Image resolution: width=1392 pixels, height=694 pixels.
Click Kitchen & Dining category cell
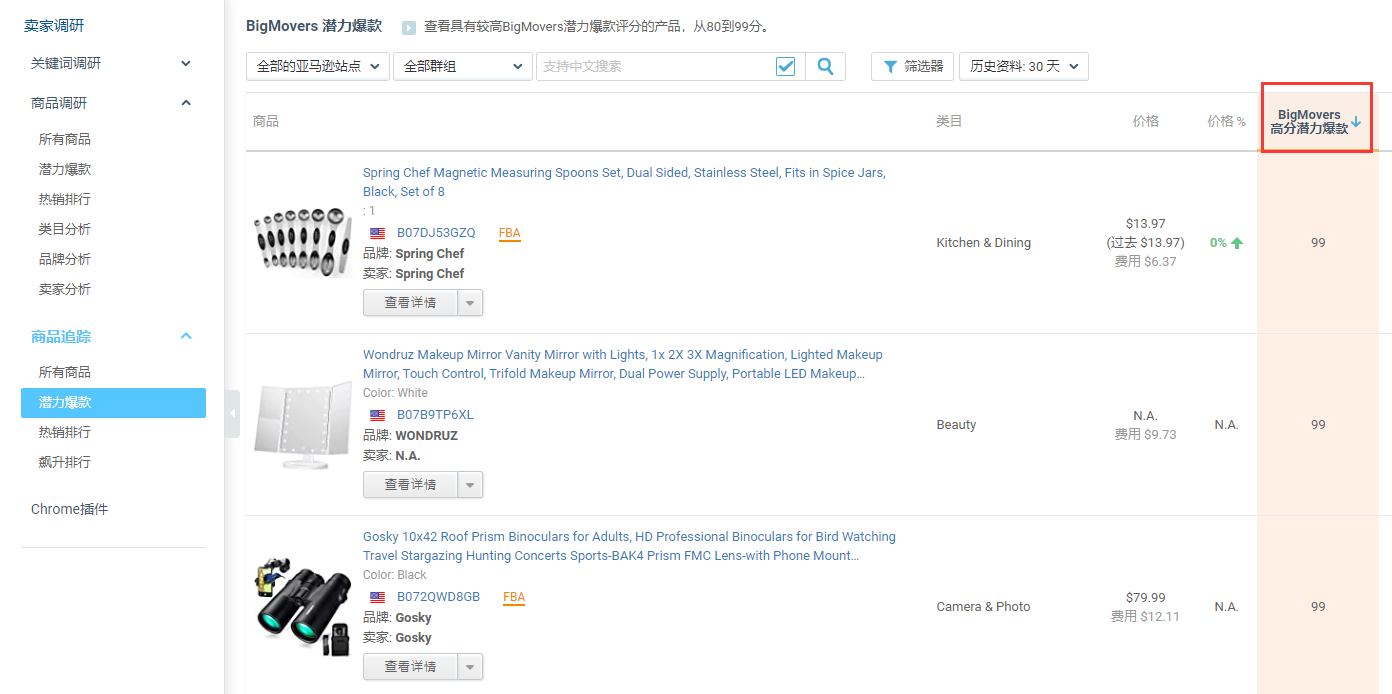click(x=983, y=243)
